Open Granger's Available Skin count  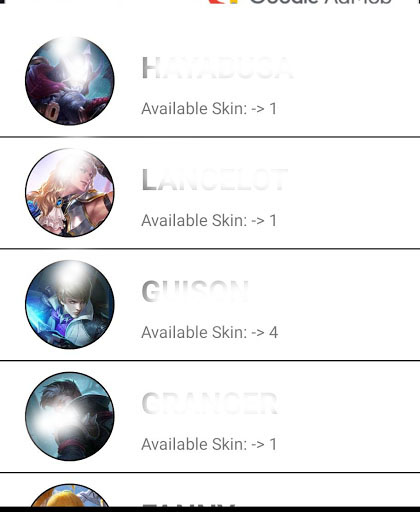pos(209,444)
